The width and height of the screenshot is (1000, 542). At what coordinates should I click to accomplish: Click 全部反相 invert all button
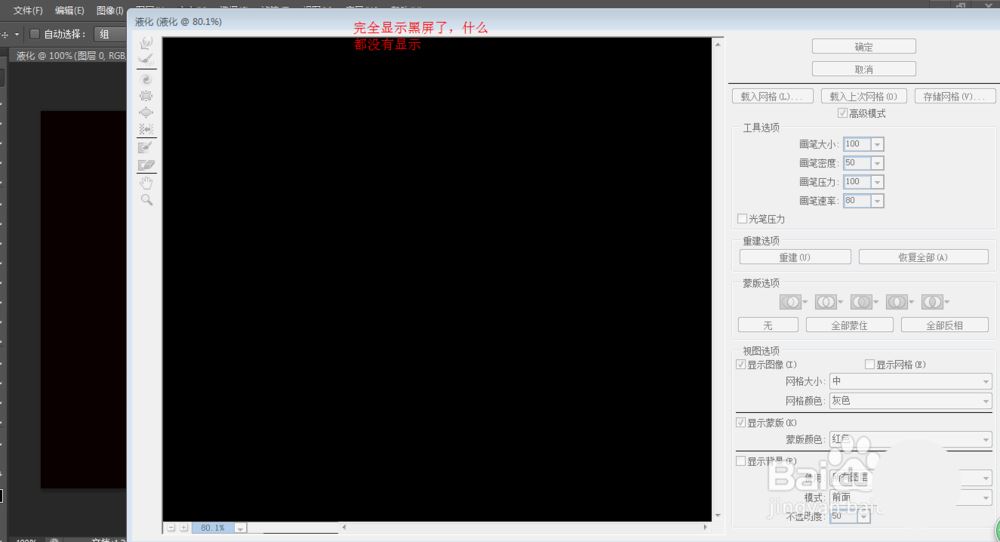tap(944, 325)
